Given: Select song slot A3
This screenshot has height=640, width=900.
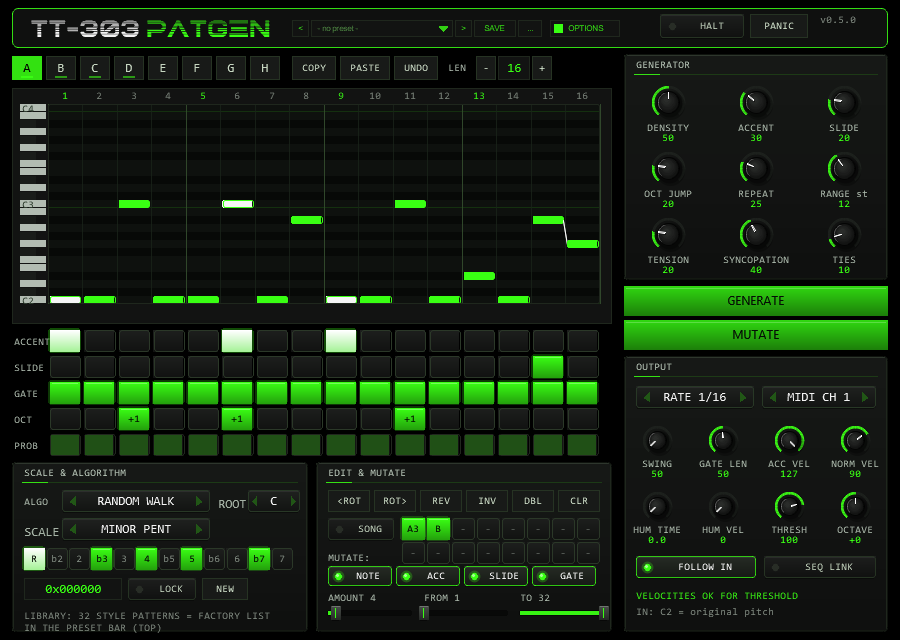Looking at the screenshot, I should click(413, 529).
